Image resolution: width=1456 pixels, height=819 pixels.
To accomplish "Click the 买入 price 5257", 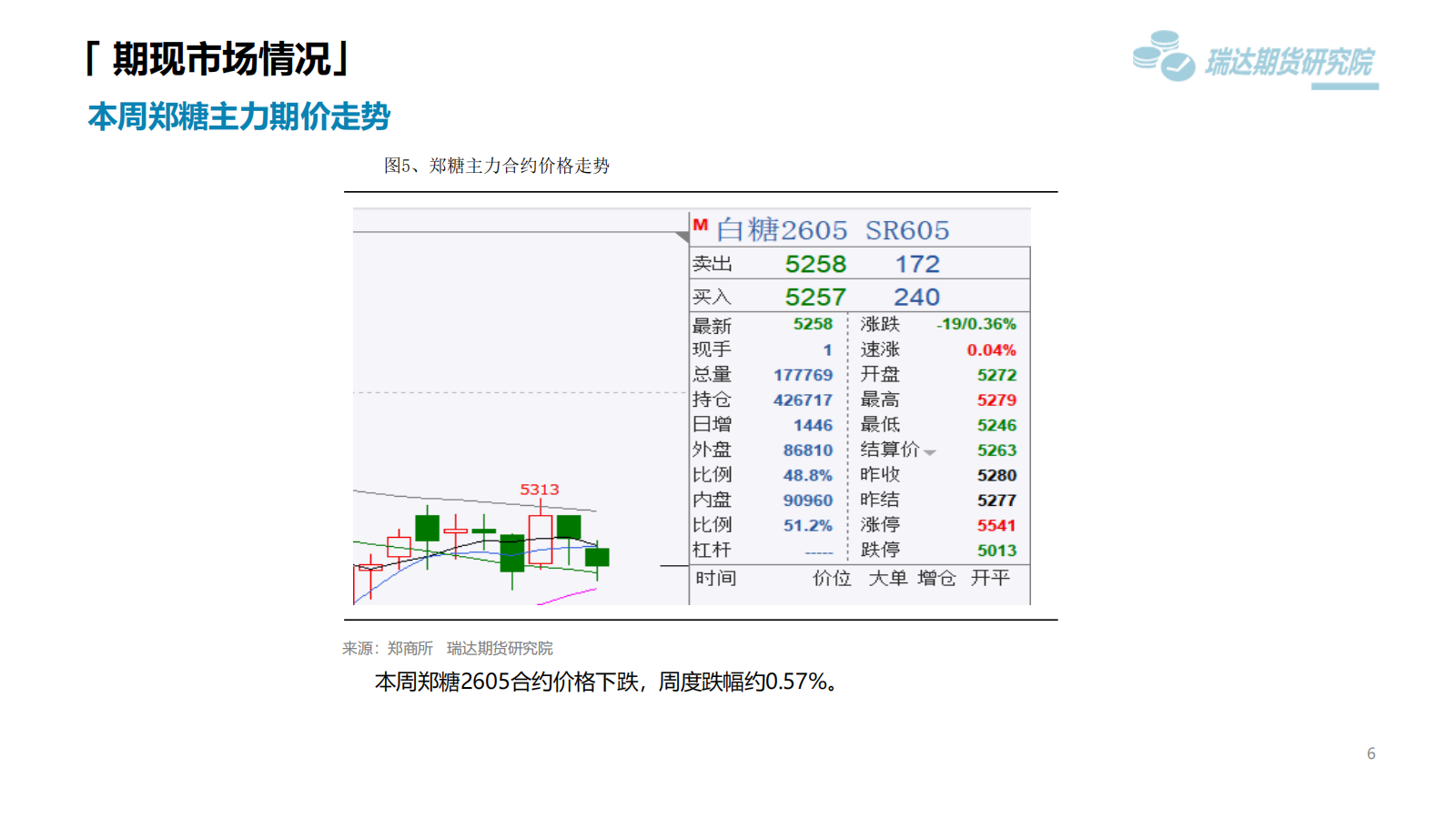I will click(815, 297).
